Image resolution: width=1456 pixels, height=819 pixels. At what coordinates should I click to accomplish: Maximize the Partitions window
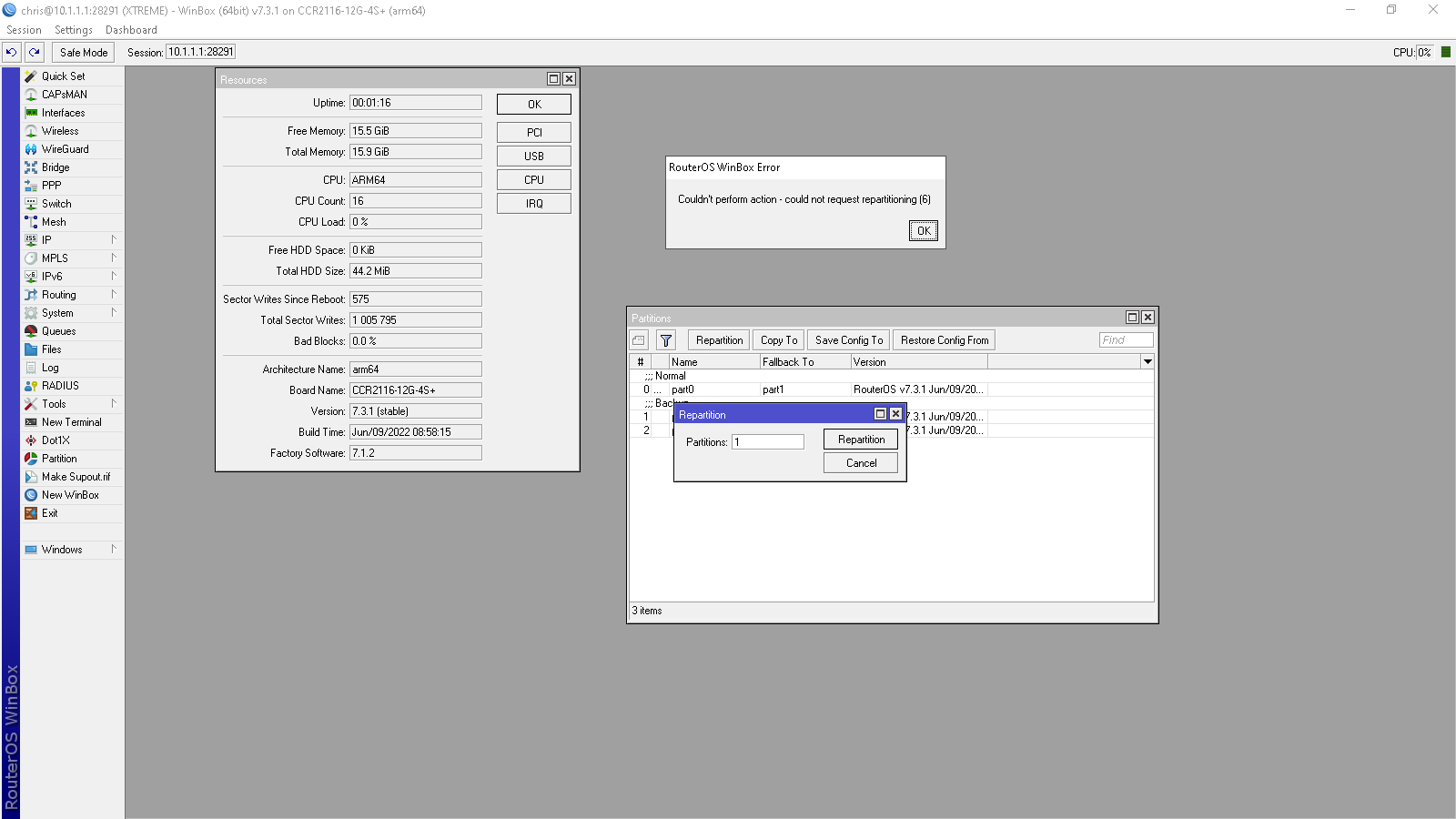(1132, 318)
